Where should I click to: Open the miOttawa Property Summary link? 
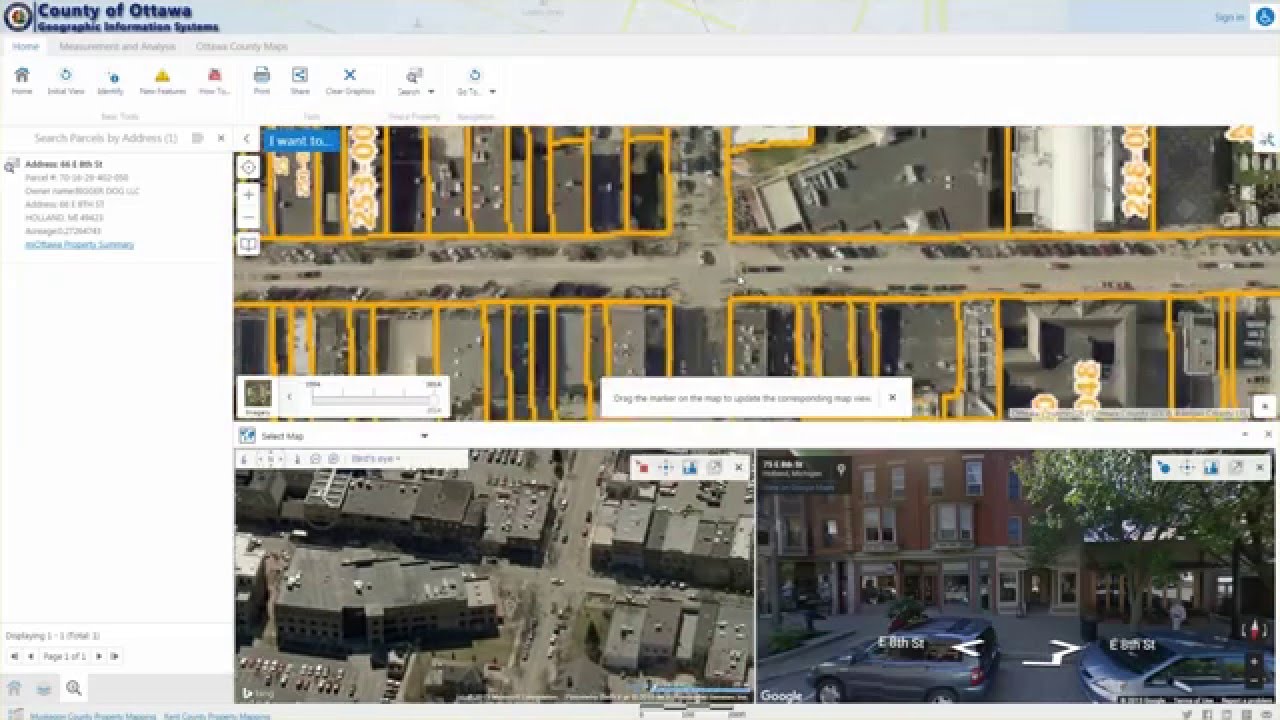pos(79,244)
